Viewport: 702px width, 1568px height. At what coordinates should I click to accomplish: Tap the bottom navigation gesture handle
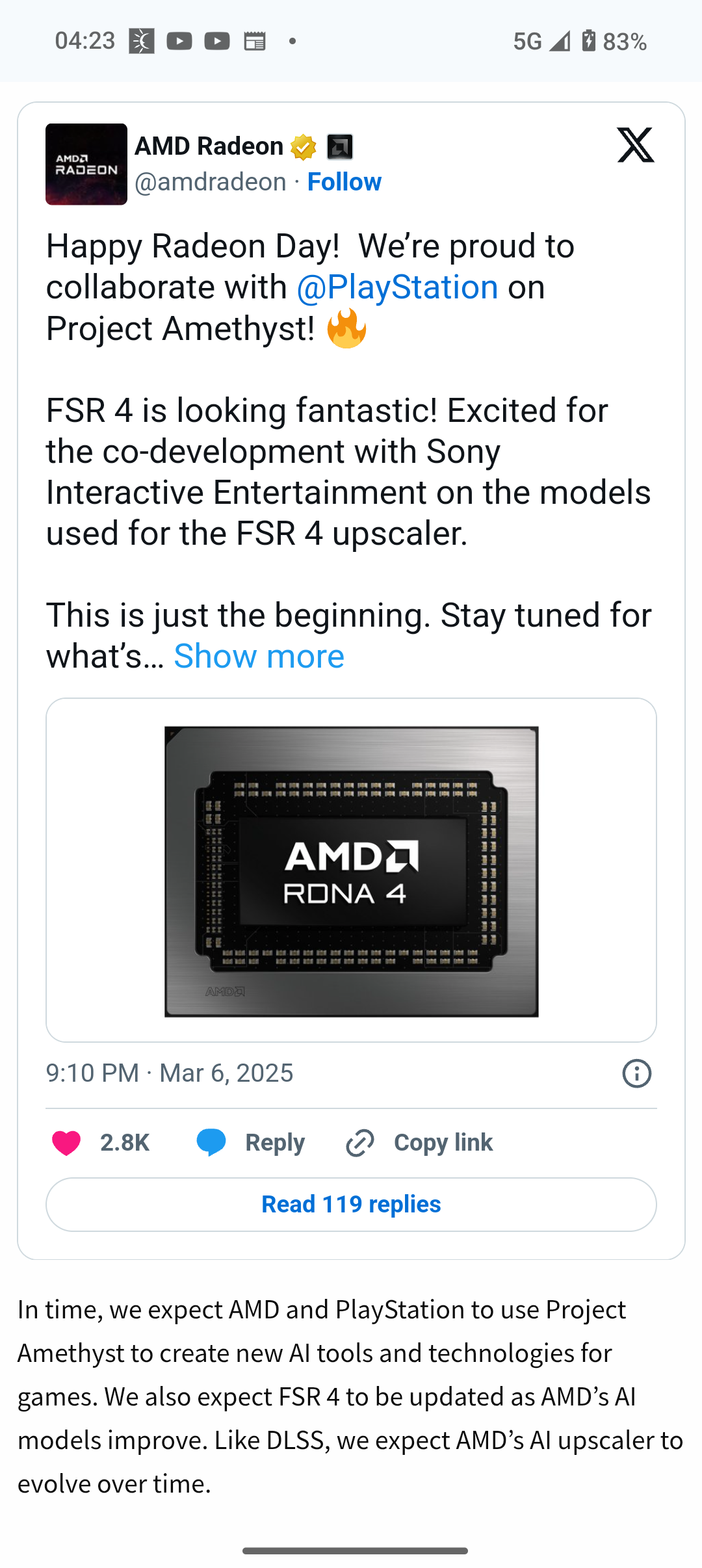pos(355,1550)
